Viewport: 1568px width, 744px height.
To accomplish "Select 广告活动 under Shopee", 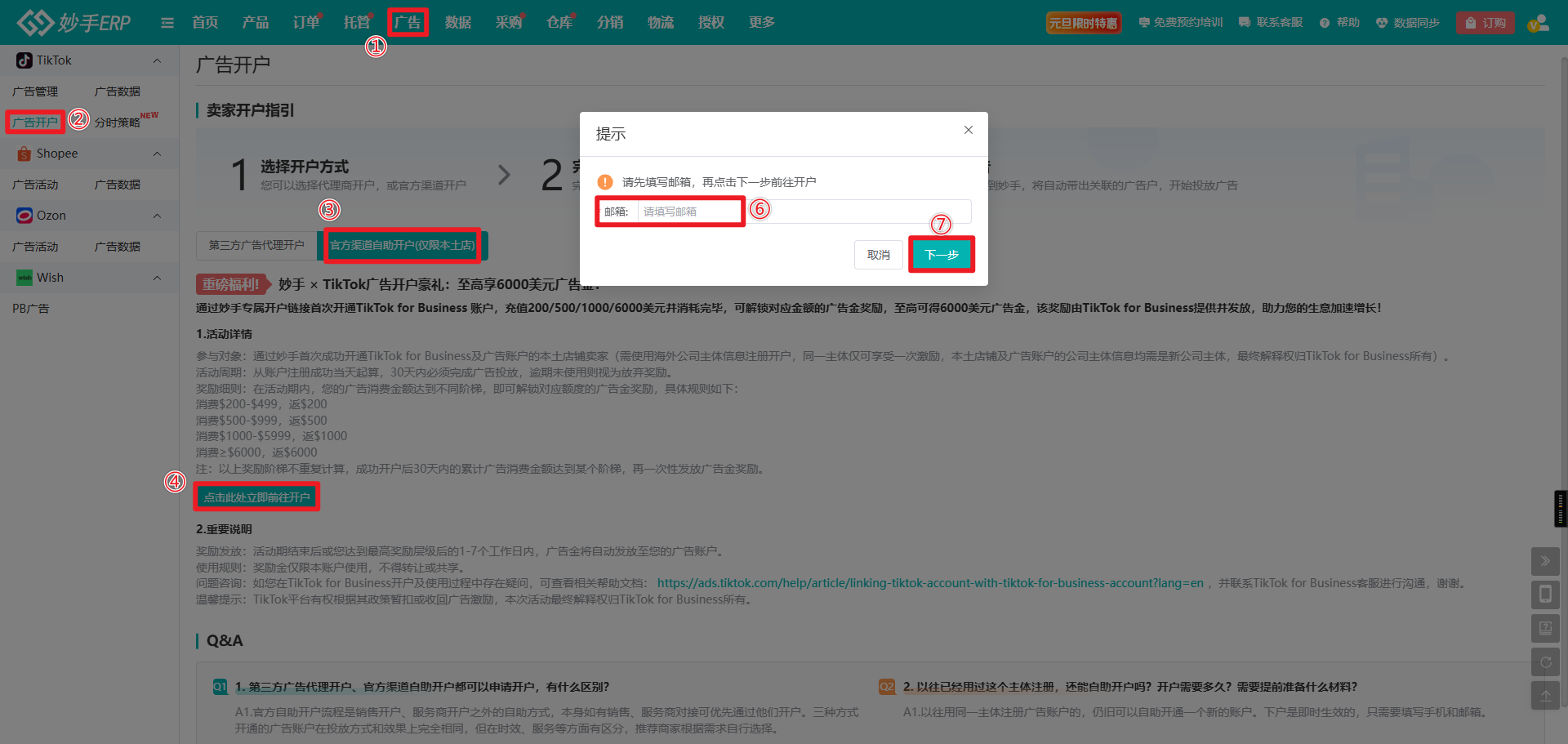I will [35, 185].
